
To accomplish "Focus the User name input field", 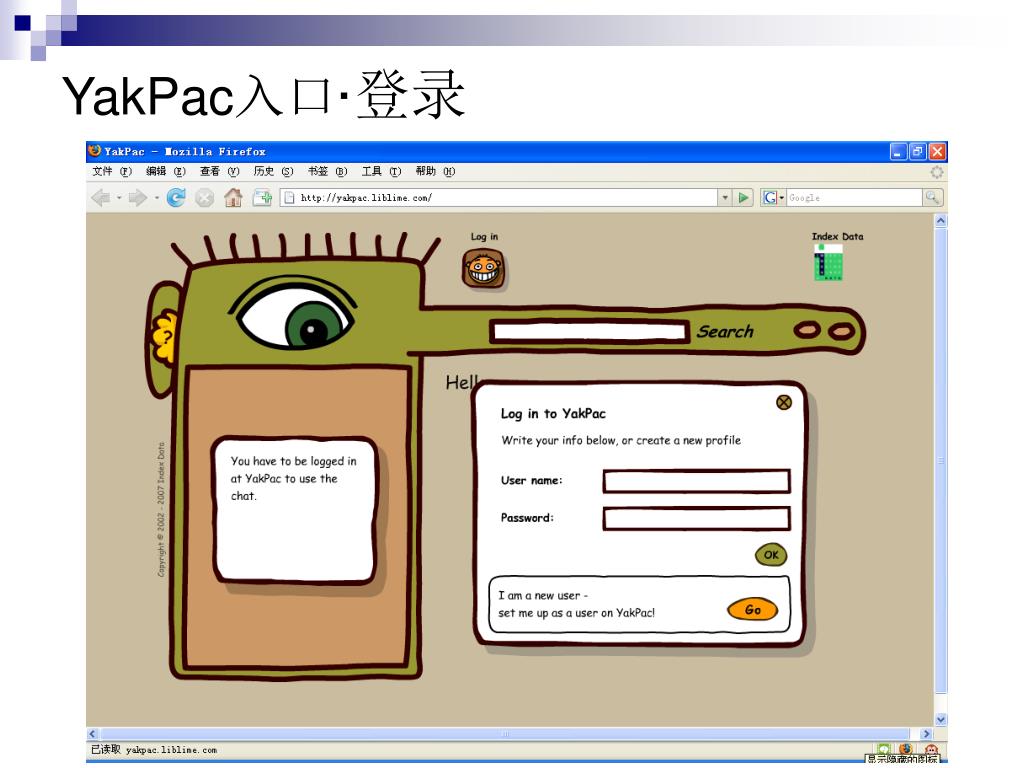I will click(x=696, y=481).
